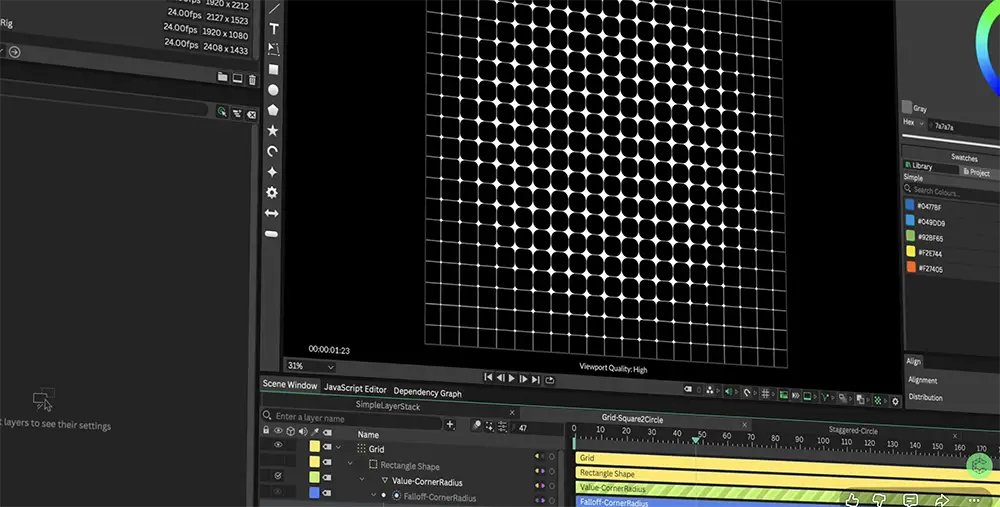Select the Arc shape tool

pos(272,151)
